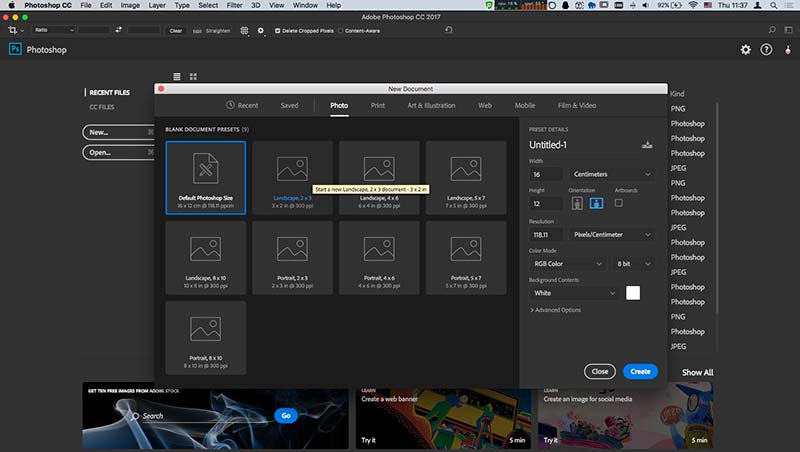Click the Open... button
The image size is (800, 452).
point(118,153)
